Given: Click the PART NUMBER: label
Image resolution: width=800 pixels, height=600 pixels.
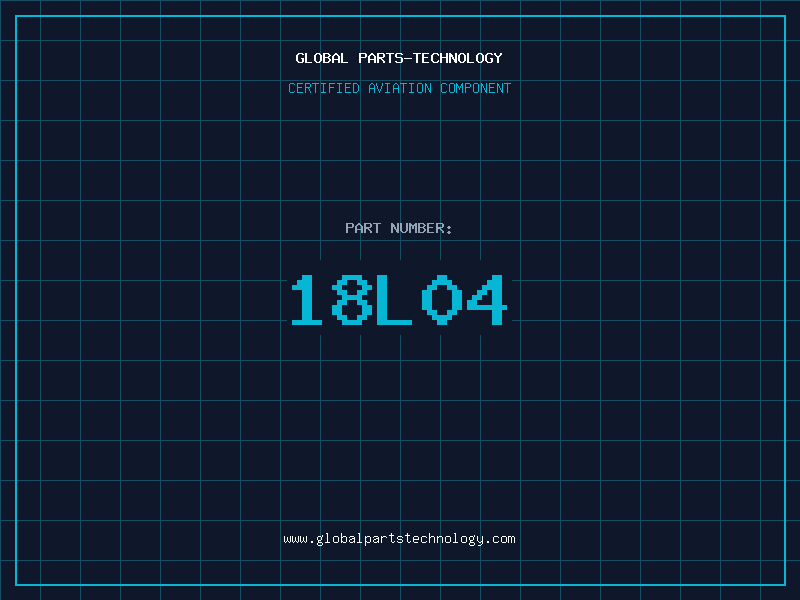Looking at the screenshot, I should coord(399,228).
